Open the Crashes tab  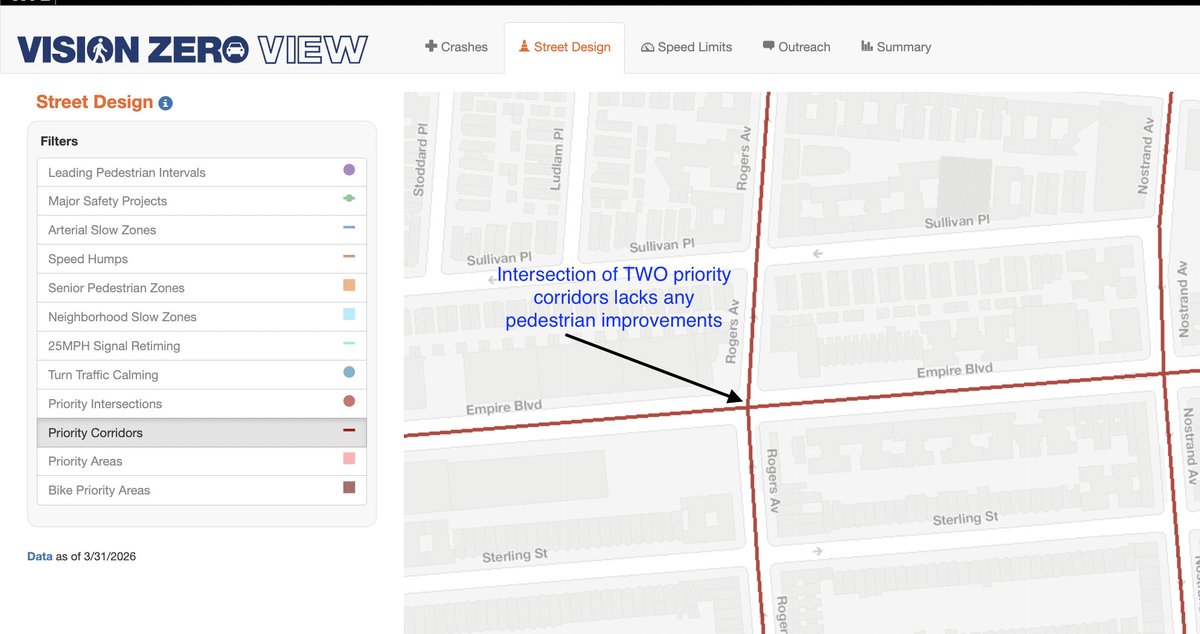[x=456, y=47]
